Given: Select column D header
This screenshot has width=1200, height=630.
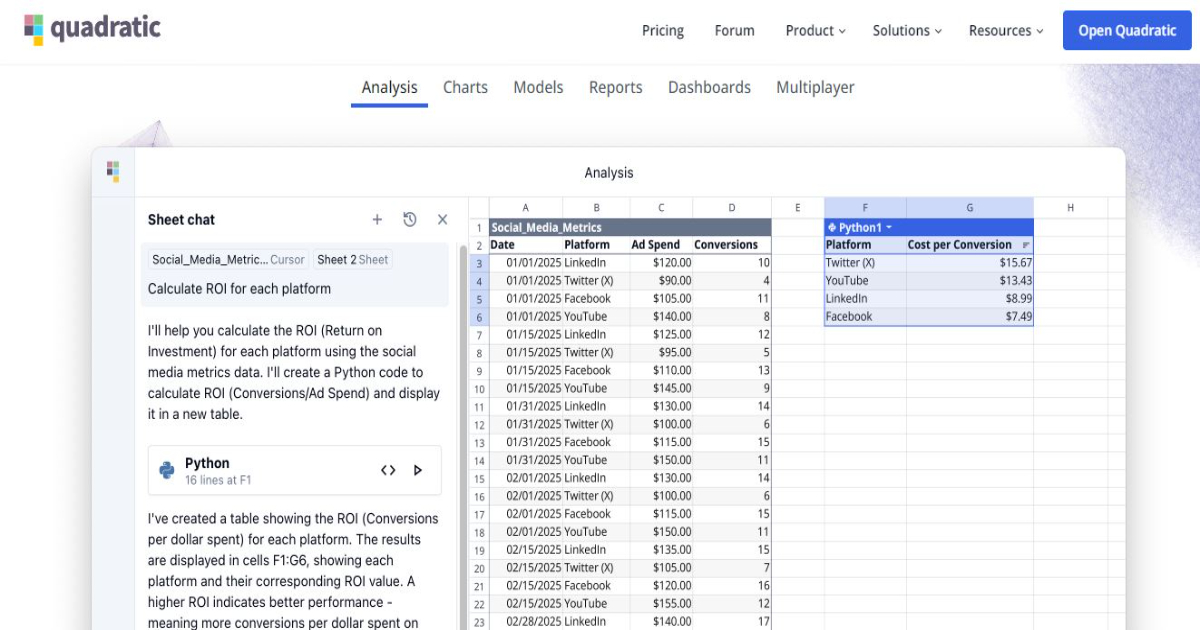Looking at the screenshot, I should (x=732, y=208).
